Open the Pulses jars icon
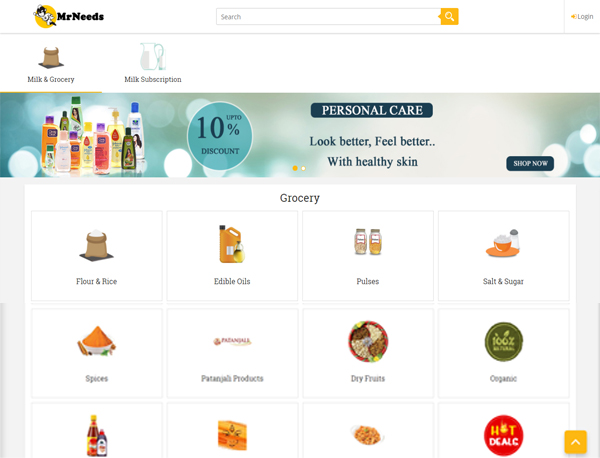Viewport: 600px width, 458px height. tap(368, 242)
